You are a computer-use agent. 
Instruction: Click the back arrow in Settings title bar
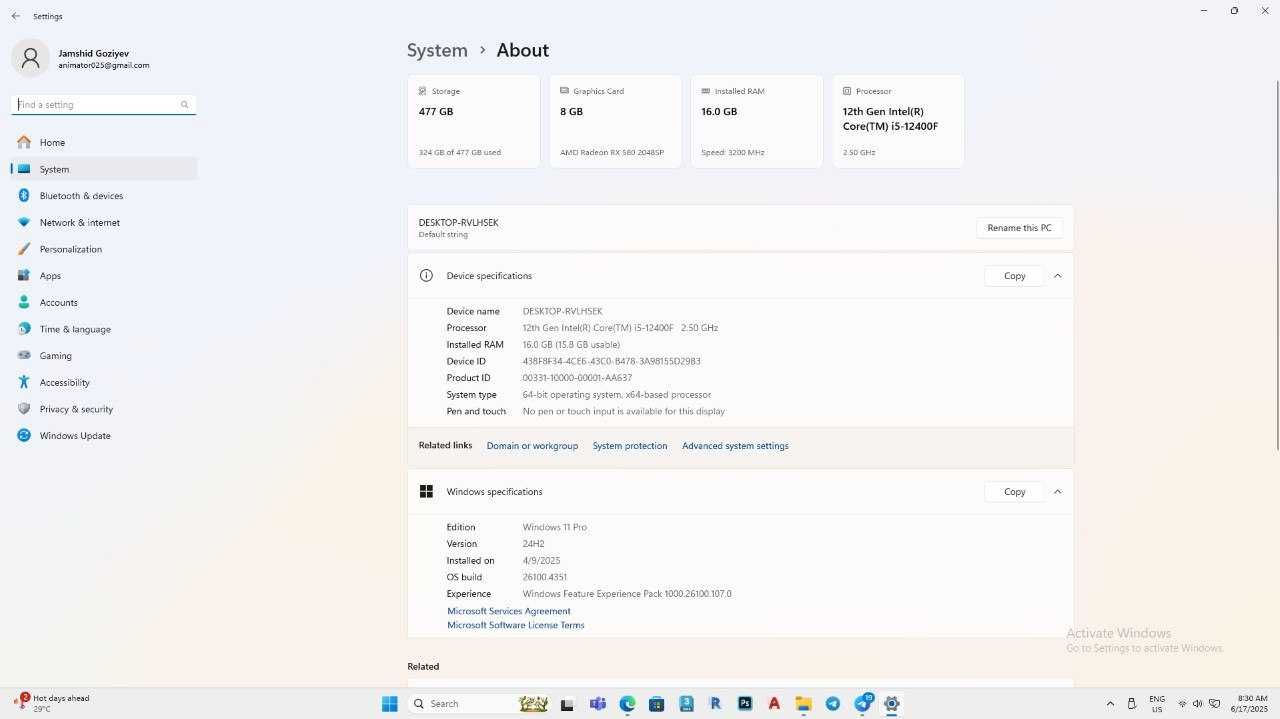(x=15, y=16)
